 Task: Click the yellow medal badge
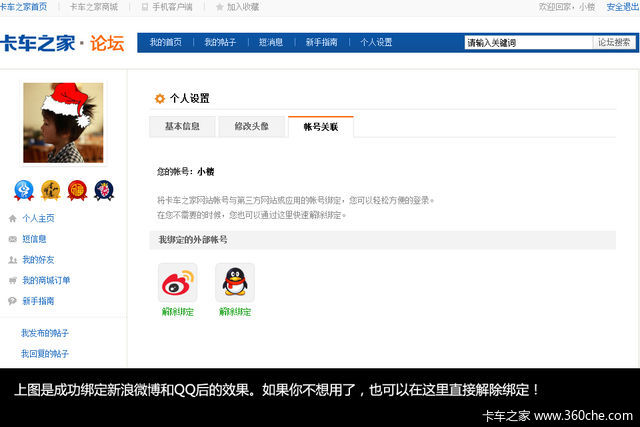click(x=50, y=190)
